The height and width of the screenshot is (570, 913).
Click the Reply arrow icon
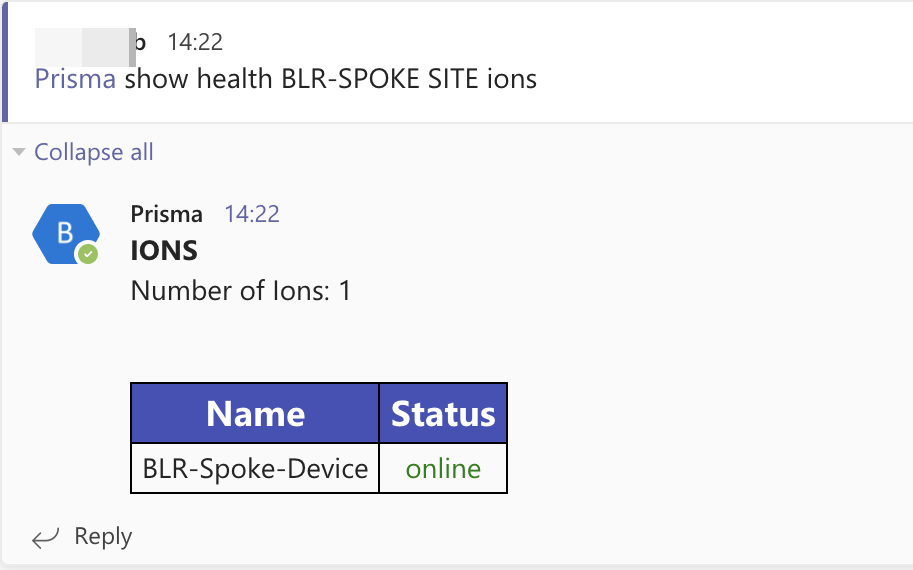pos(45,538)
